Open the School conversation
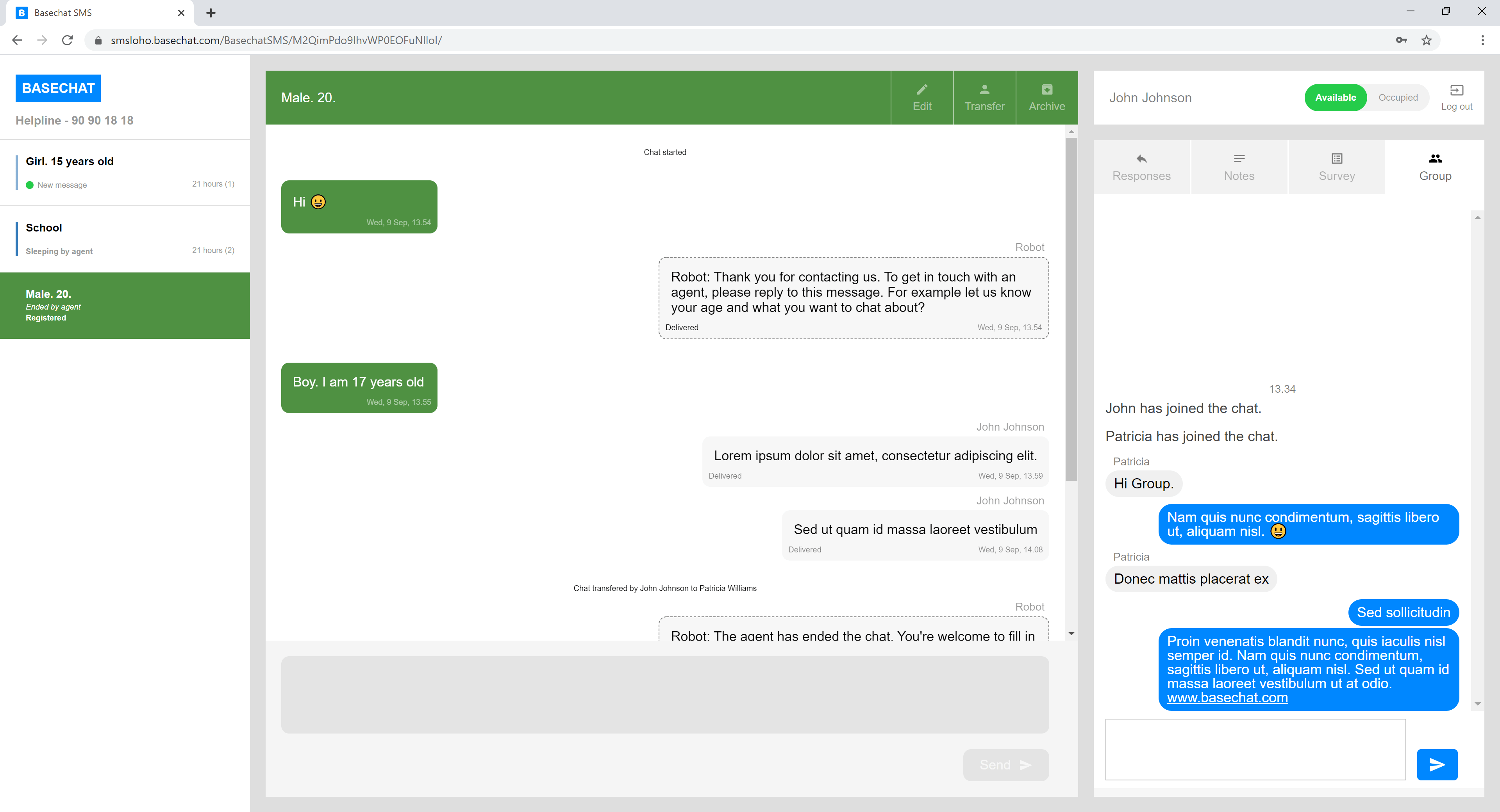This screenshot has height=812, width=1500. click(125, 238)
